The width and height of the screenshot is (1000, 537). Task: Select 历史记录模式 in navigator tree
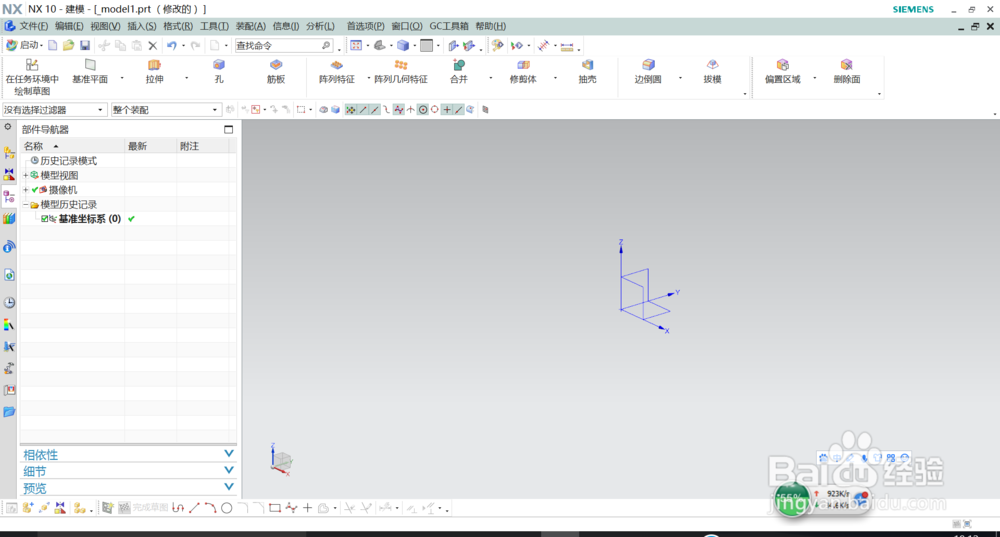point(68,161)
